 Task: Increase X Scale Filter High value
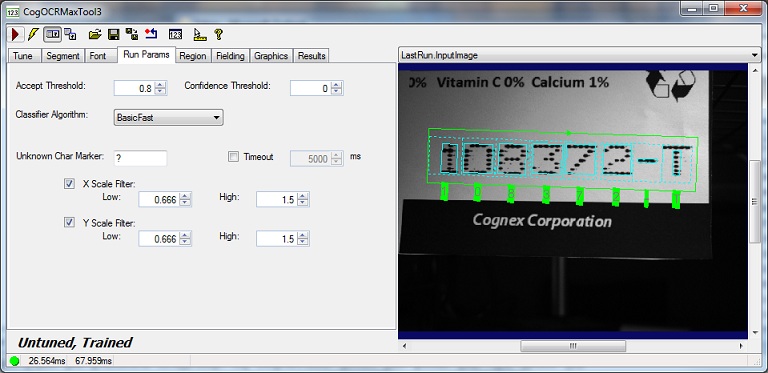pos(303,196)
